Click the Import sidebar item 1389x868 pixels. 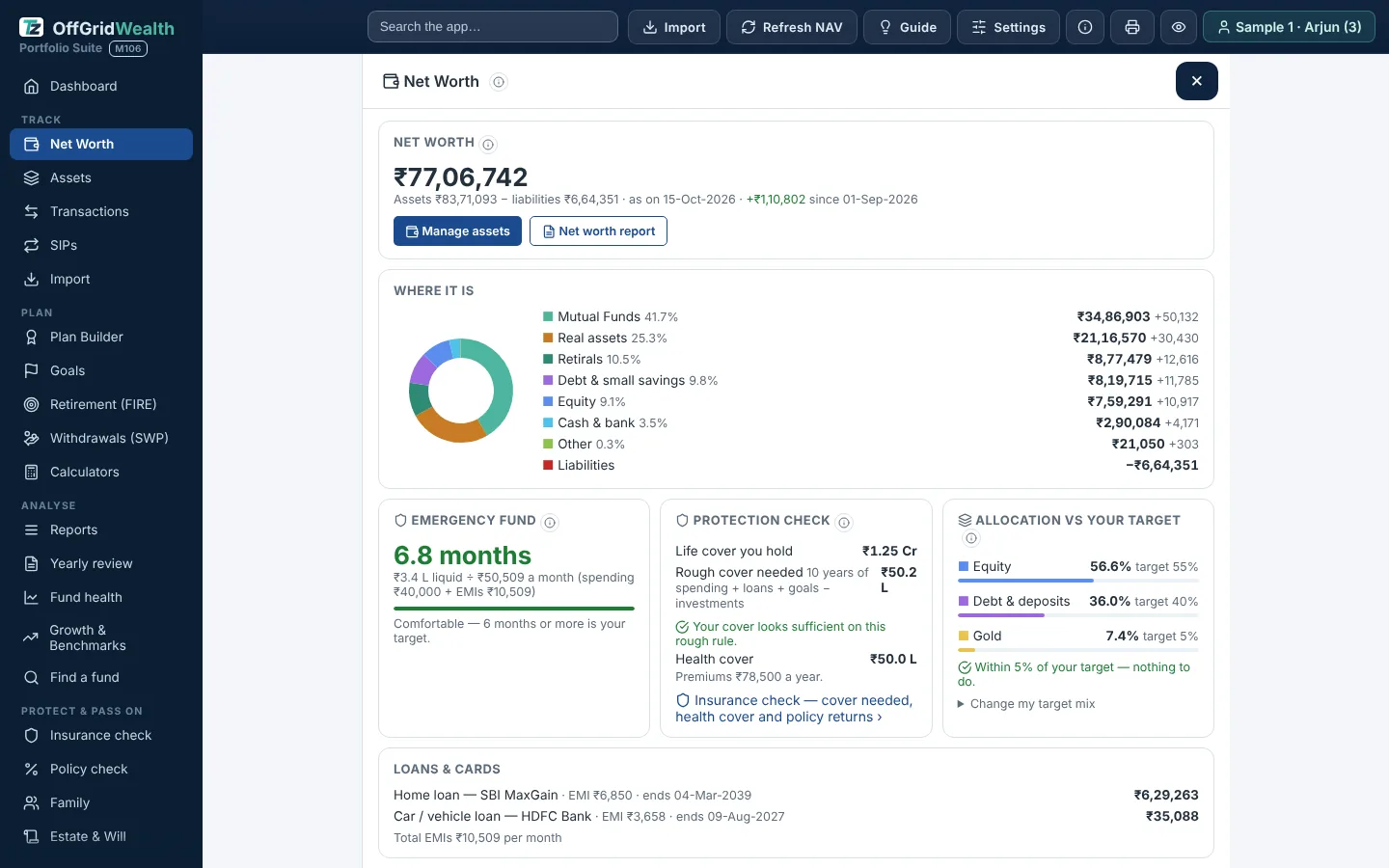pos(101,279)
